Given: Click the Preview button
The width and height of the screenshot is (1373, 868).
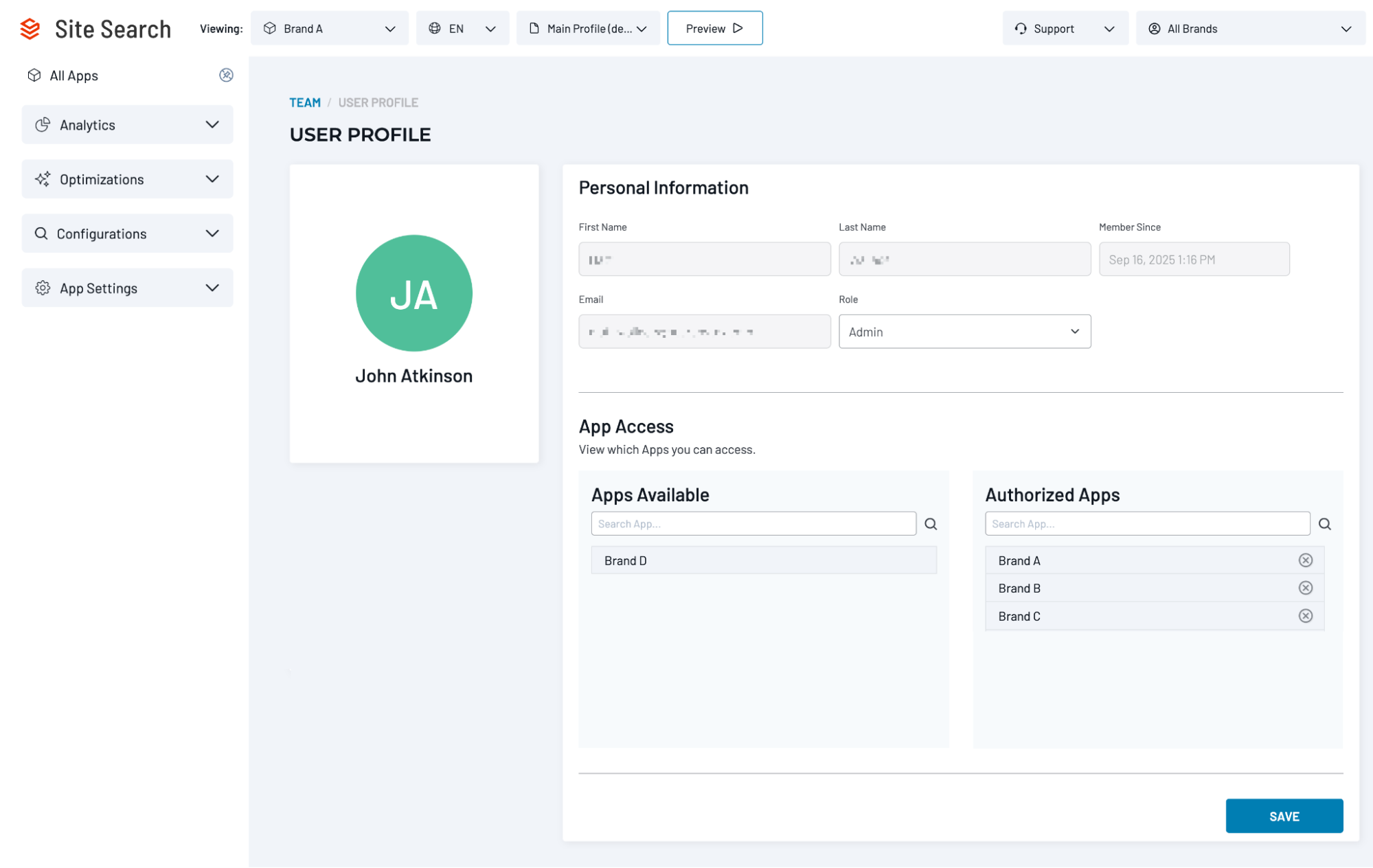Looking at the screenshot, I should pos(715,28).
